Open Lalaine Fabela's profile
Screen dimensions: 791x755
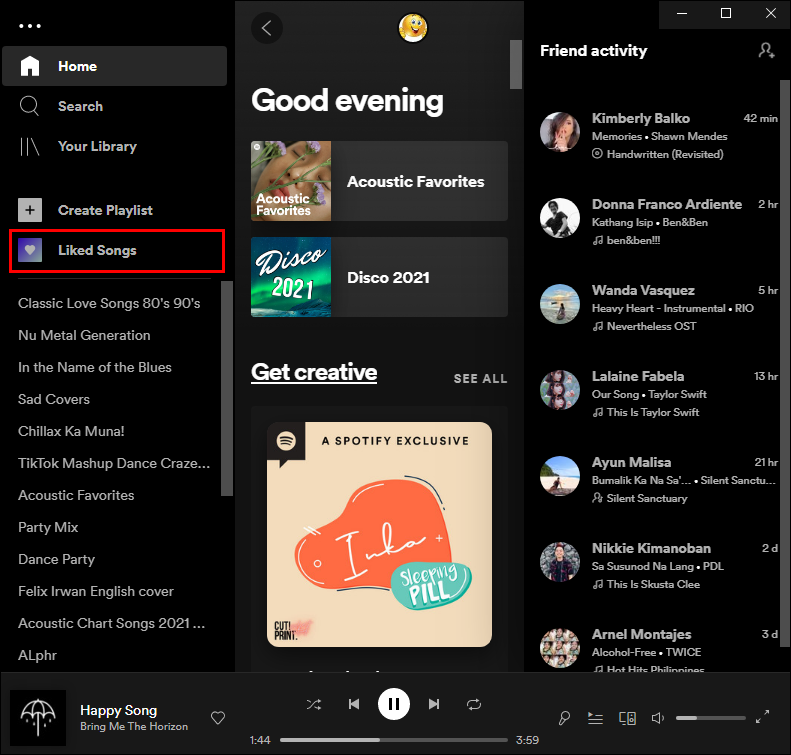point(638,376)
